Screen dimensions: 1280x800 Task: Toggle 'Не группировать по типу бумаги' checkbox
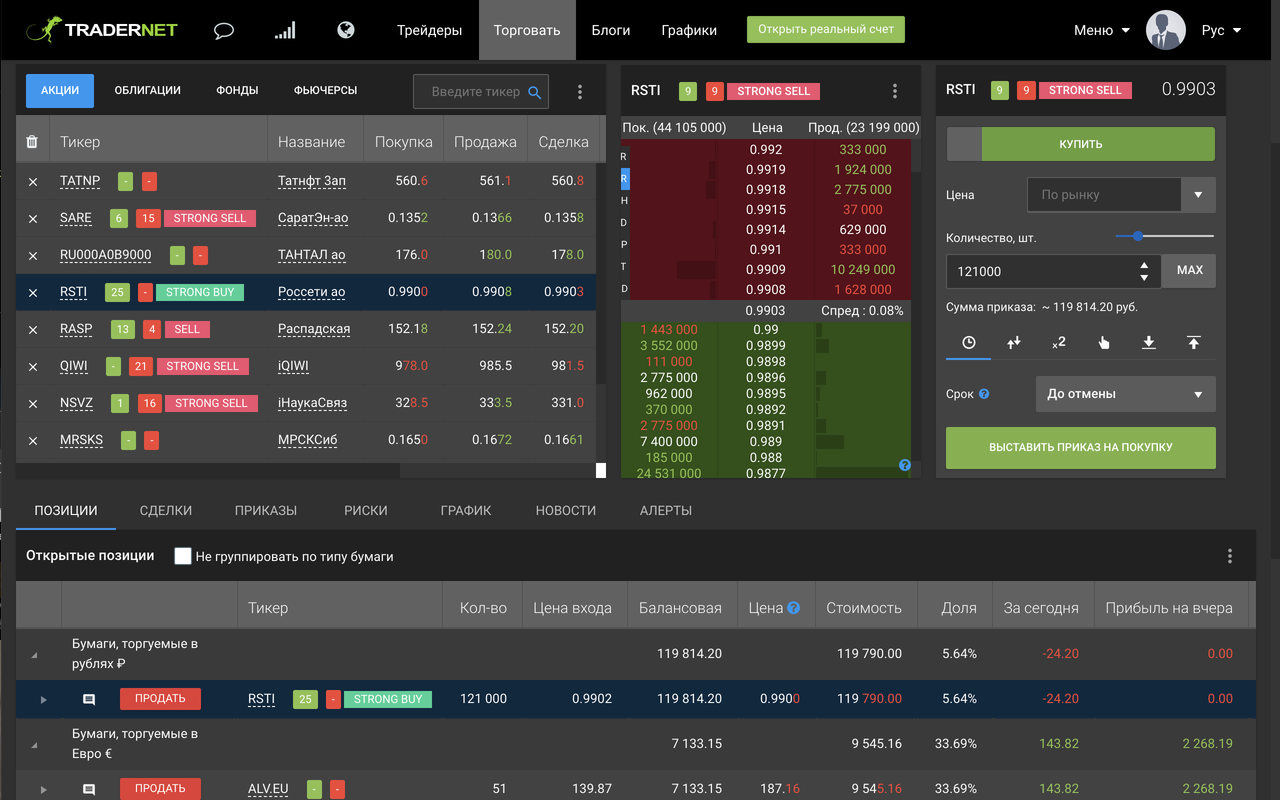(183, 556)
